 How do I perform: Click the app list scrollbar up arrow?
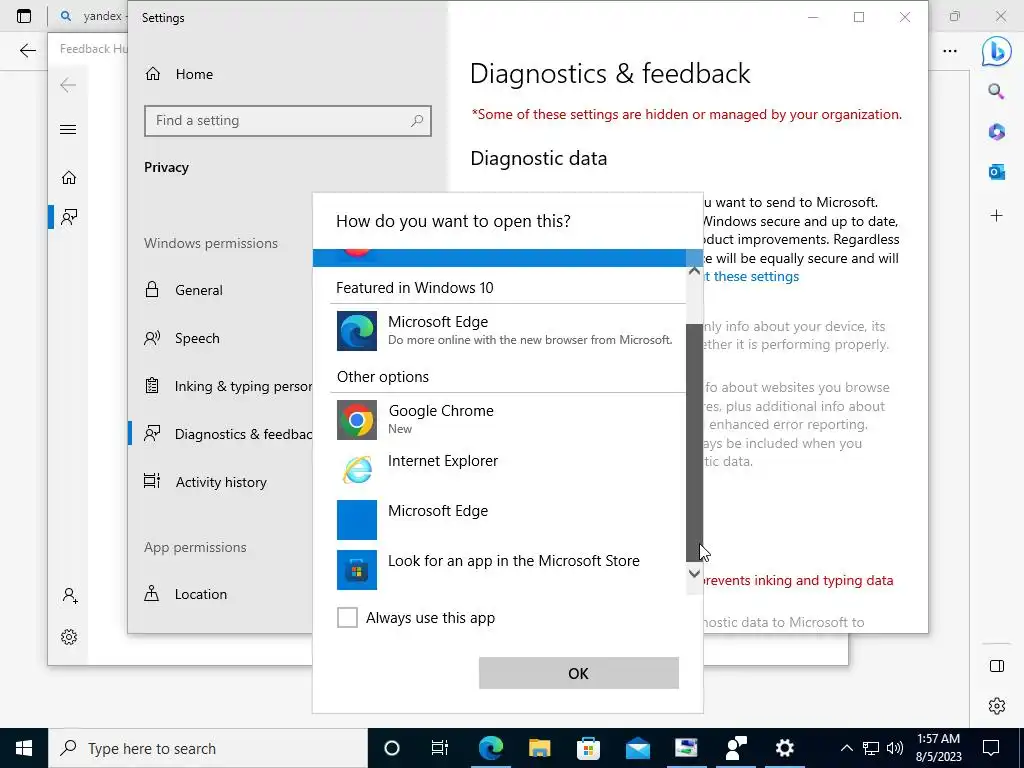[x=694, y=270]
